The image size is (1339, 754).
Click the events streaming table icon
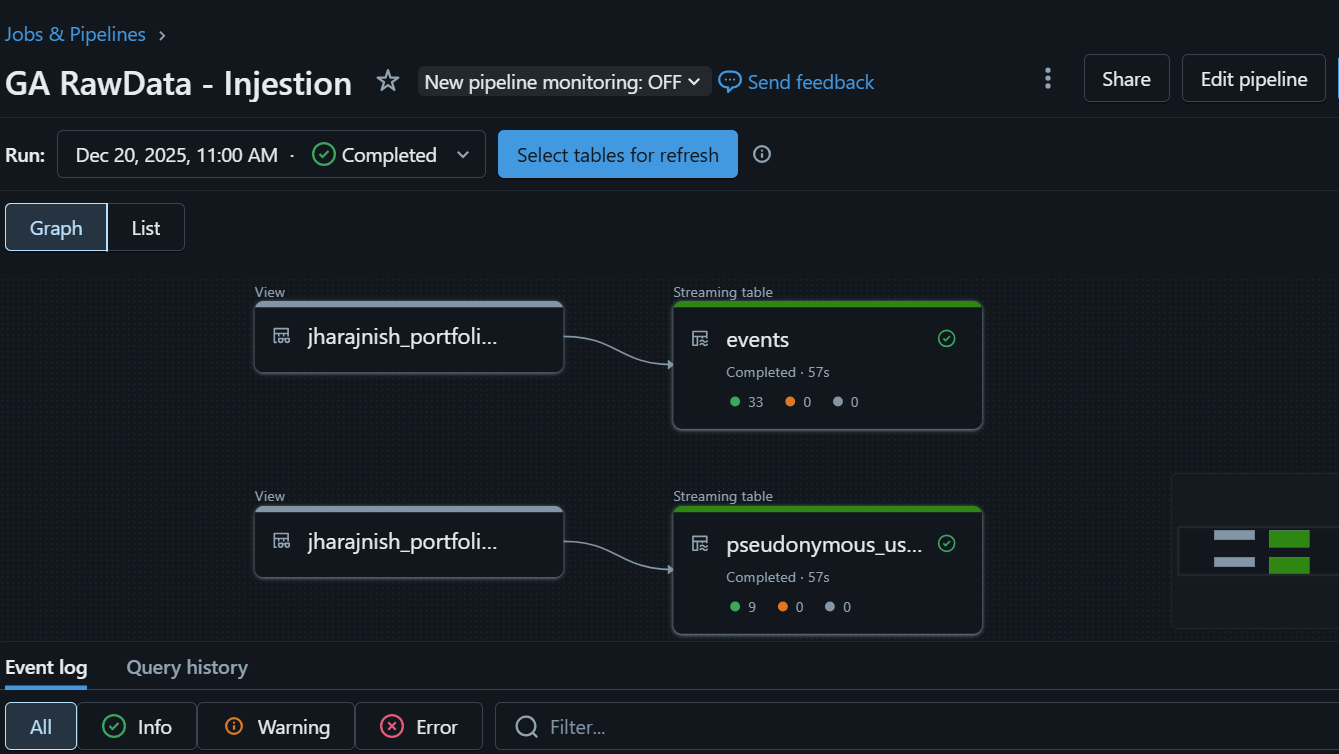pyautogui.click(x=700, y=339)
